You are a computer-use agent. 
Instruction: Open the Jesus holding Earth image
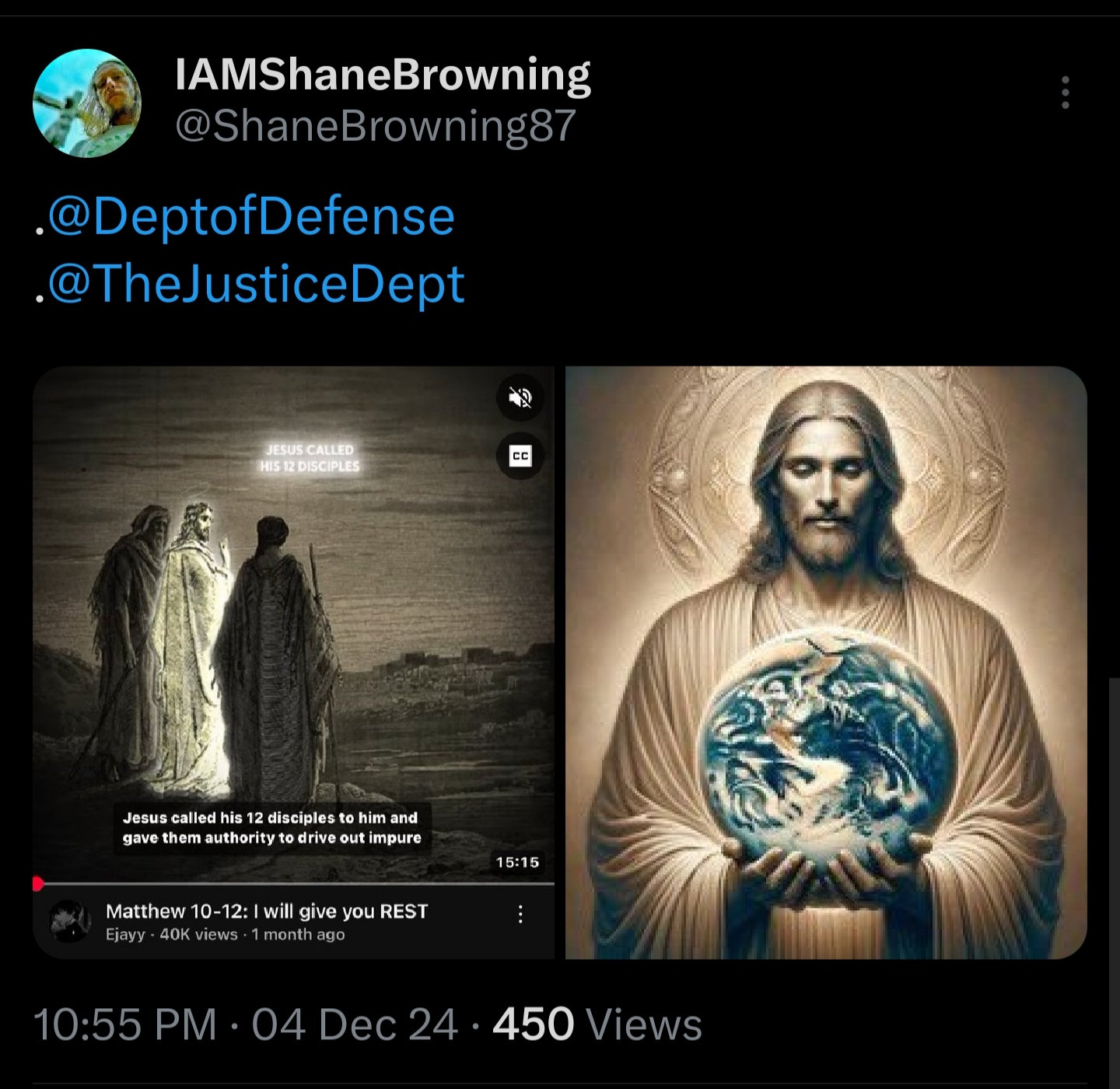click(825, 662)
